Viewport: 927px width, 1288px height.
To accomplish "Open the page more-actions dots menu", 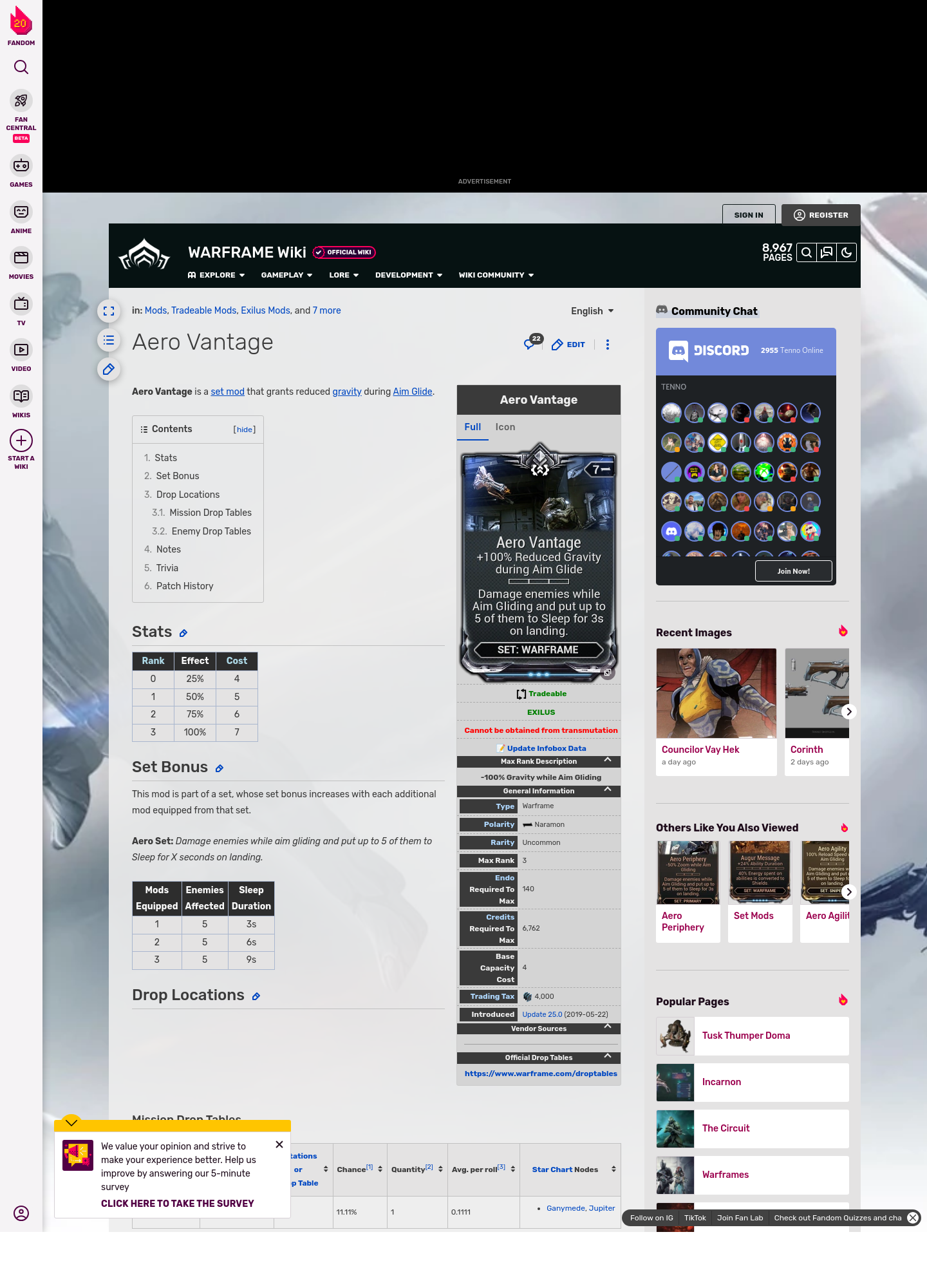I will pyautogui.click(x=608, y=345).
